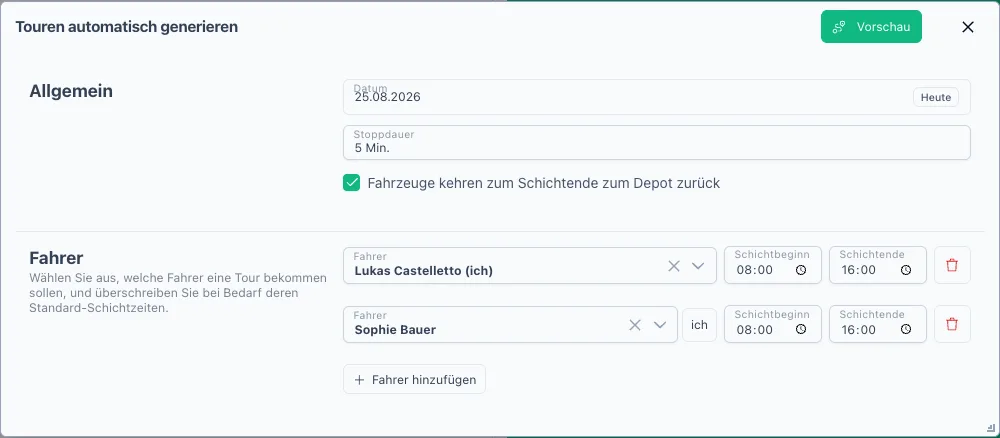Expand the Lukas Castelletto driver dropdown
The width and height of the screenshot is (1000, 438).
click(698, 266)
